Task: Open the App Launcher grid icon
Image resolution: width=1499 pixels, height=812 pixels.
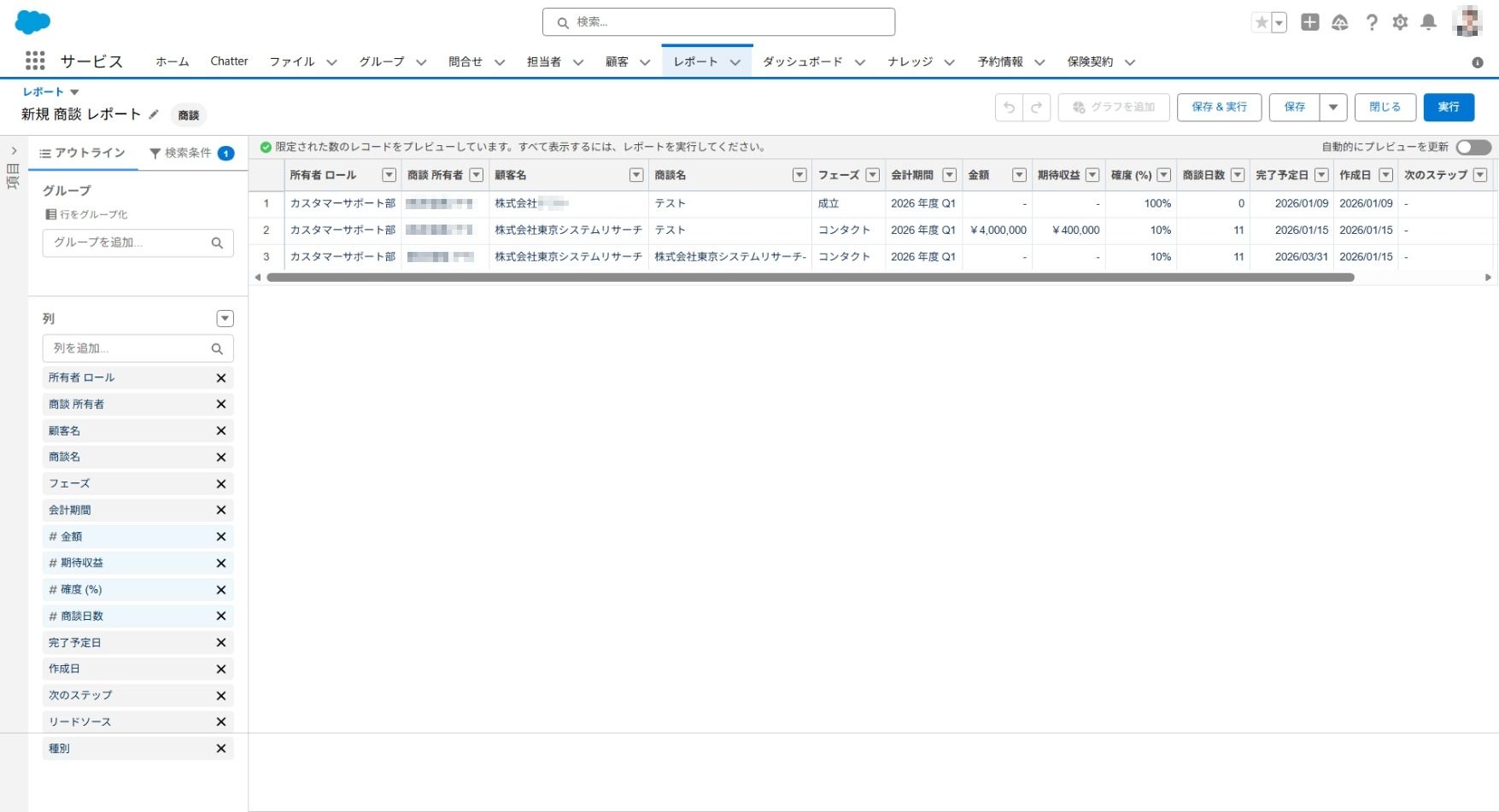Action: point(35,61)
